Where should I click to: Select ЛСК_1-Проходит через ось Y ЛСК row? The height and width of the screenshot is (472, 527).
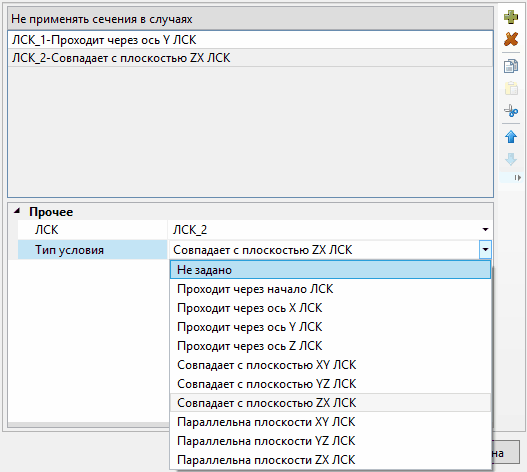point(250,40)
